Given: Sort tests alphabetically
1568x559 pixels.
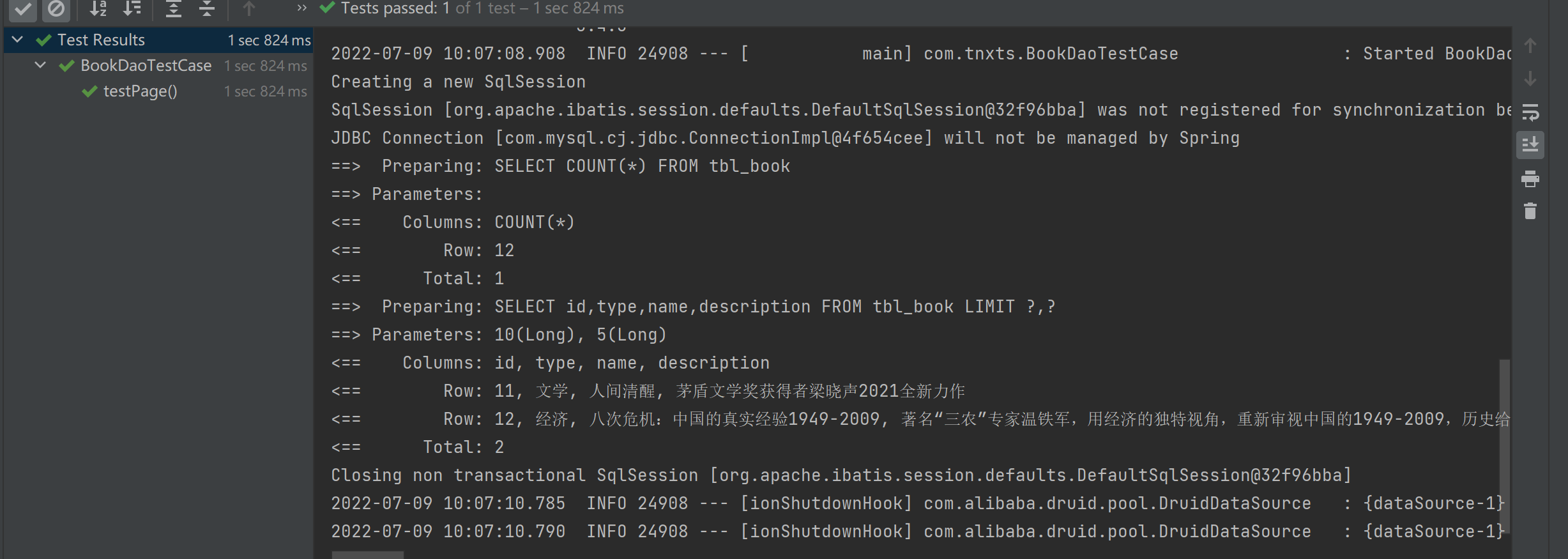Looking at the screenshot, I should pos(98,9).
